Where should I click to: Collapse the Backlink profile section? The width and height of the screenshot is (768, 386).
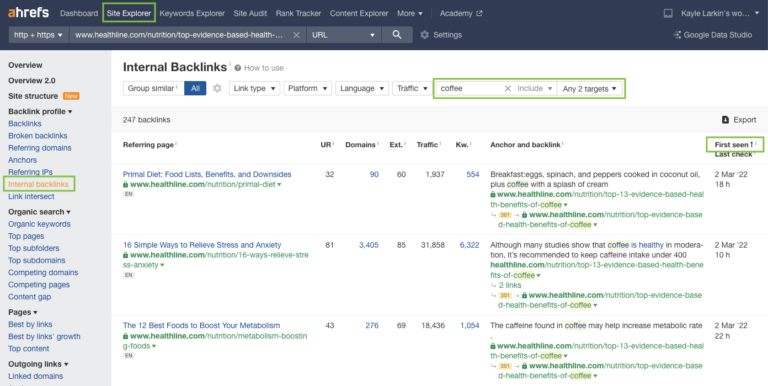(40, 111)
